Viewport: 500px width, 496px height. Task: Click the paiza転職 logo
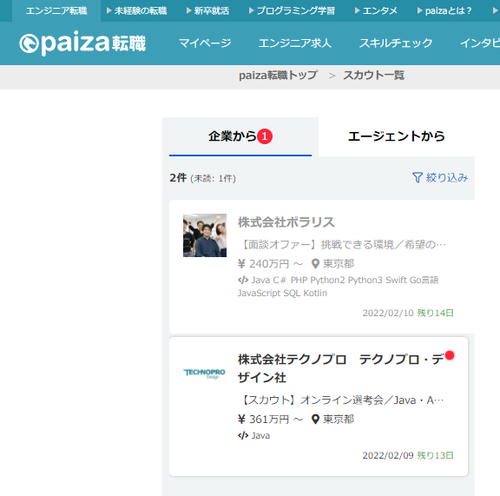click(x=82, y=43)
